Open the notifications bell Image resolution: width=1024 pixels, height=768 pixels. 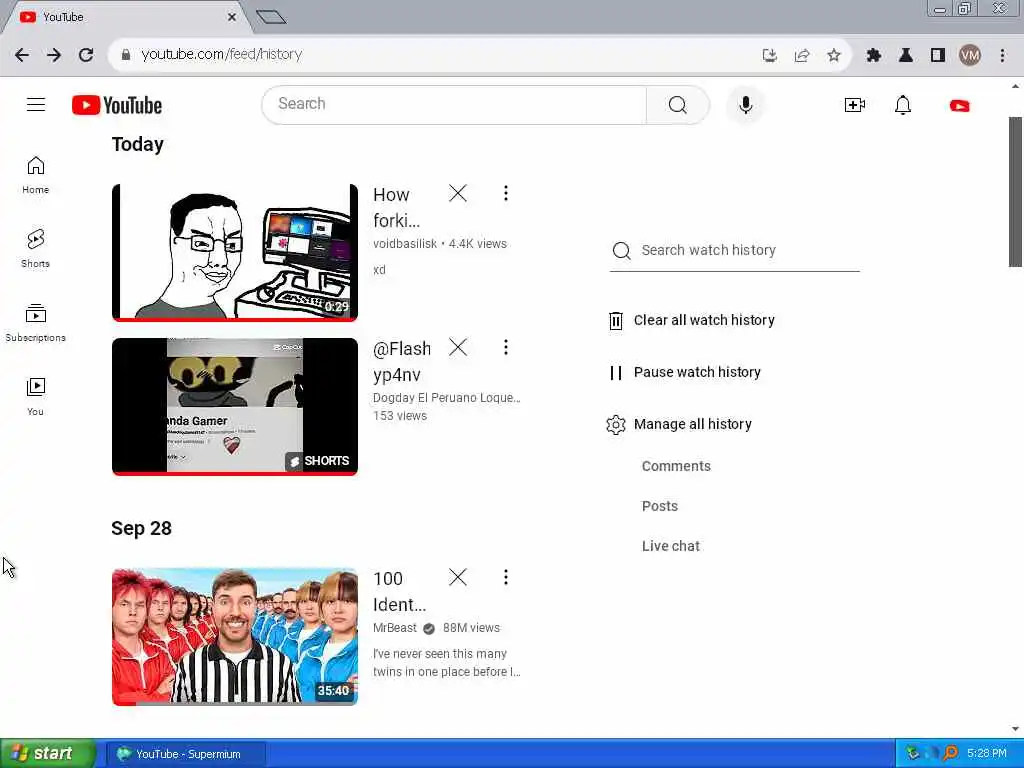[903, 105]
